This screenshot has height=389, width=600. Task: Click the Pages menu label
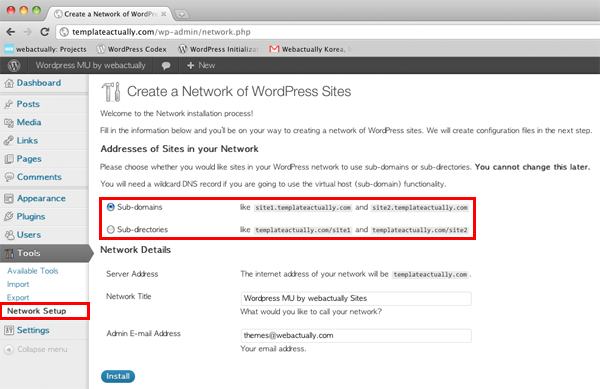[x=29, y=159]
